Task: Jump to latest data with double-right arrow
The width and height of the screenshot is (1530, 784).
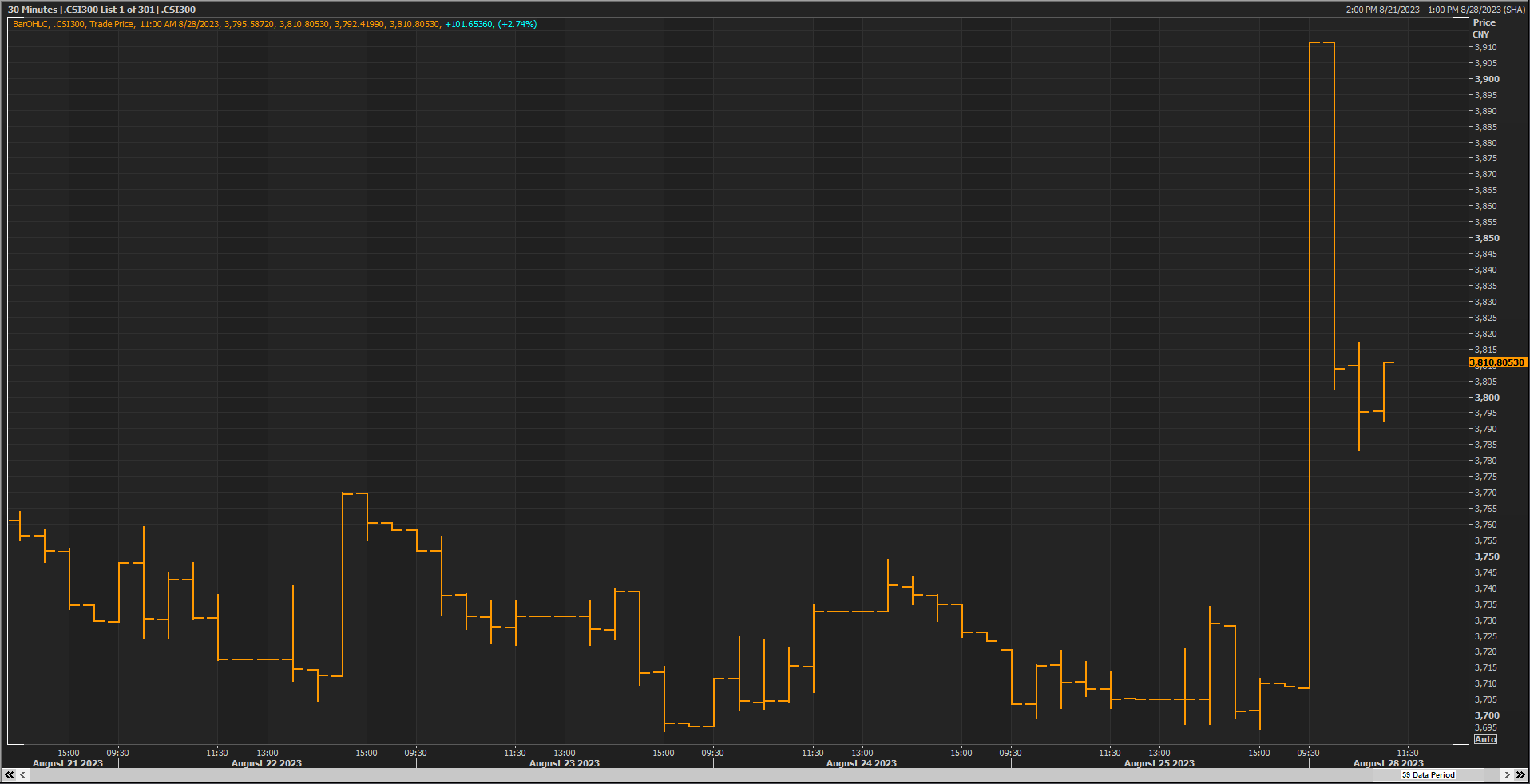Action: (x=1520, y=774)
